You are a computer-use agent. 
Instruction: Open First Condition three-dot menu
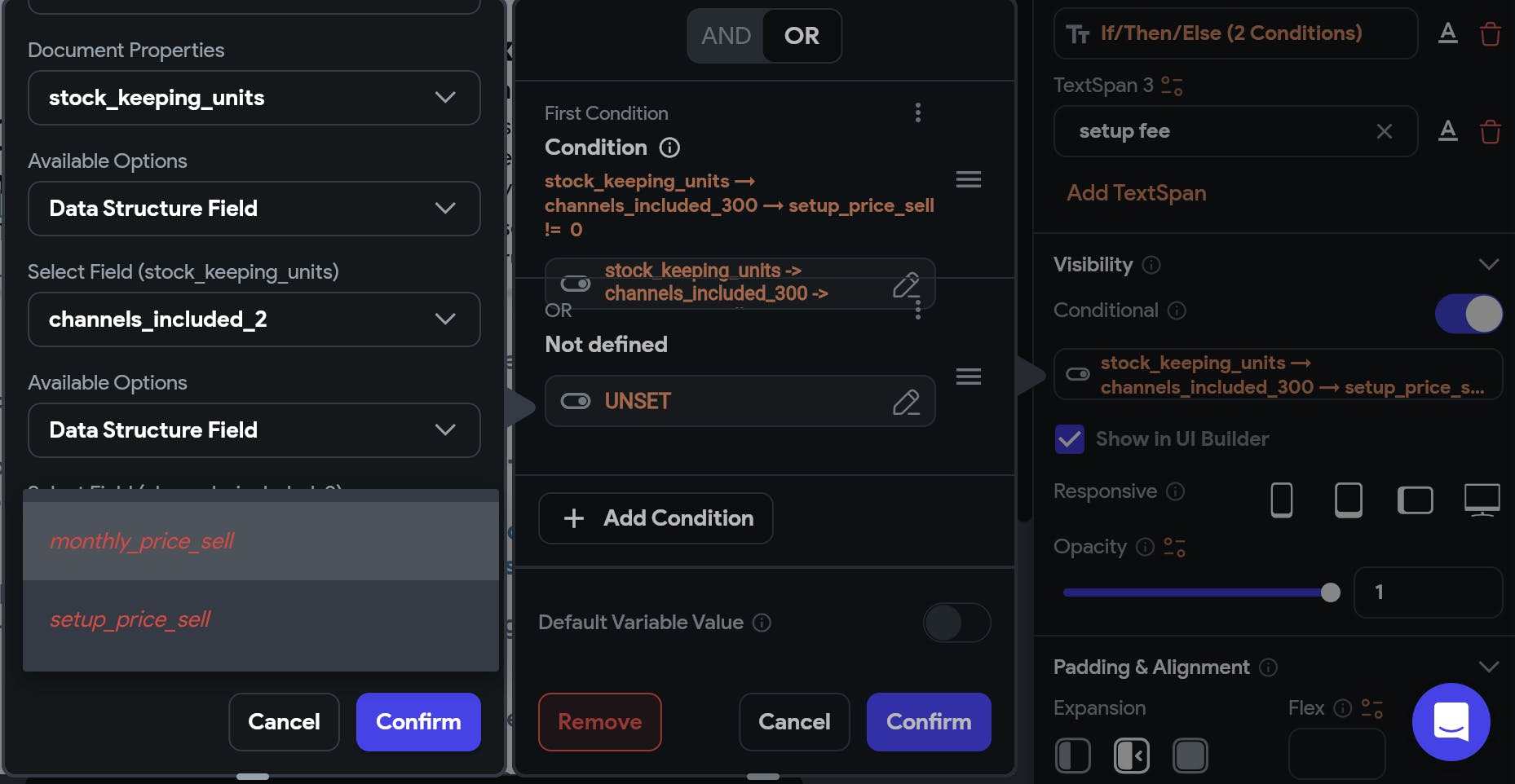tap(918, 112)
